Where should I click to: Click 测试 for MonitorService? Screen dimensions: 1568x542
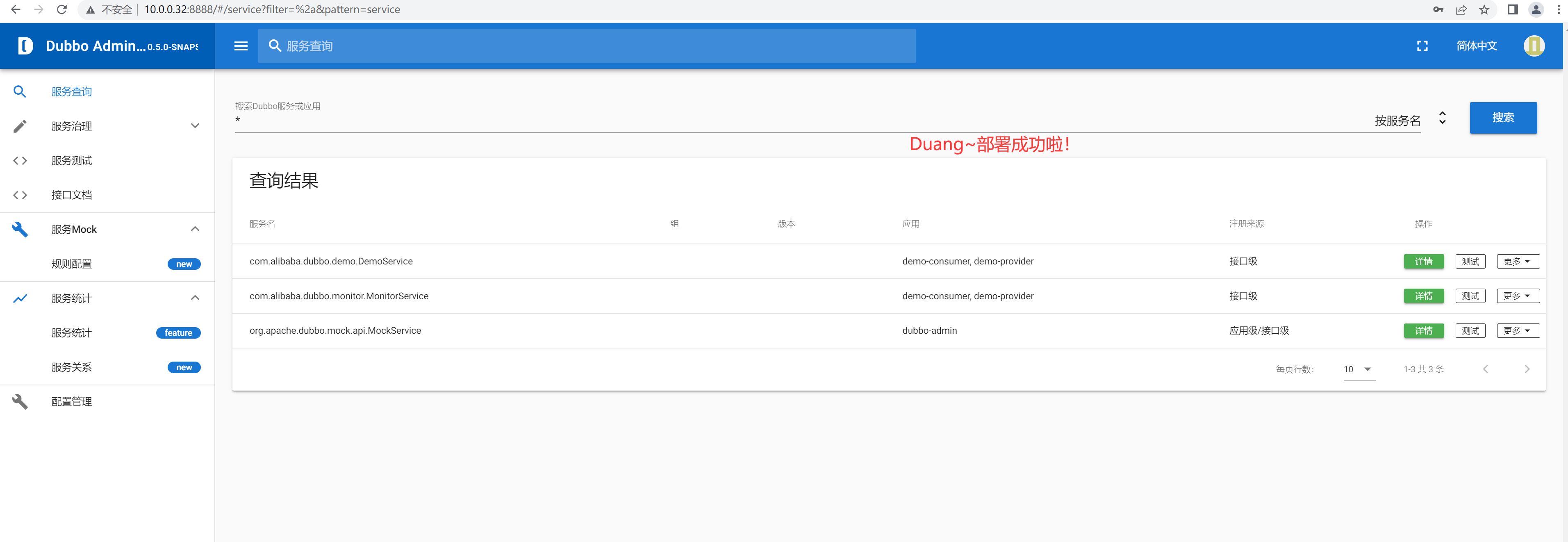click(1470, 296)
